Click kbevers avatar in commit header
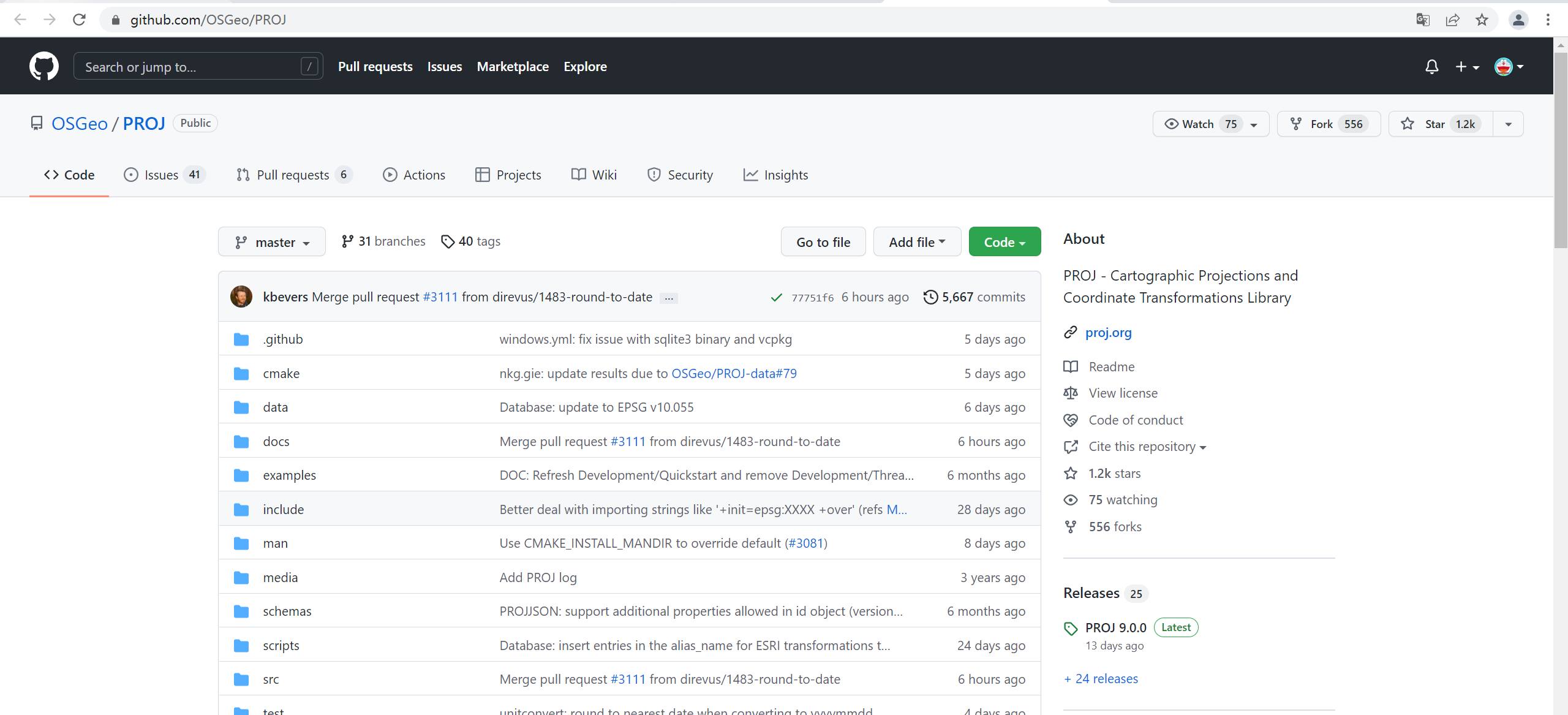The height and width of the screenshot is (715, 1568). [x=241, y=297]
